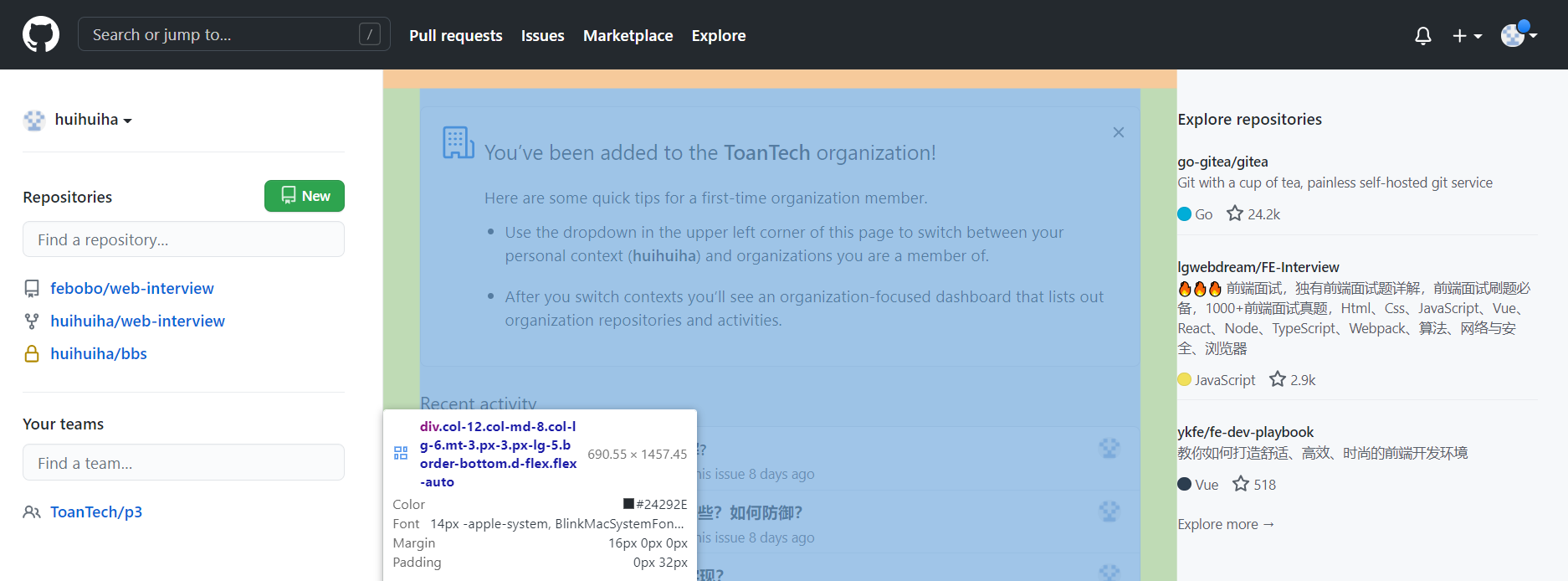The image size is (1568, 581).
Task: Open the febobo/web-interview repository
Action: [132, 288]
